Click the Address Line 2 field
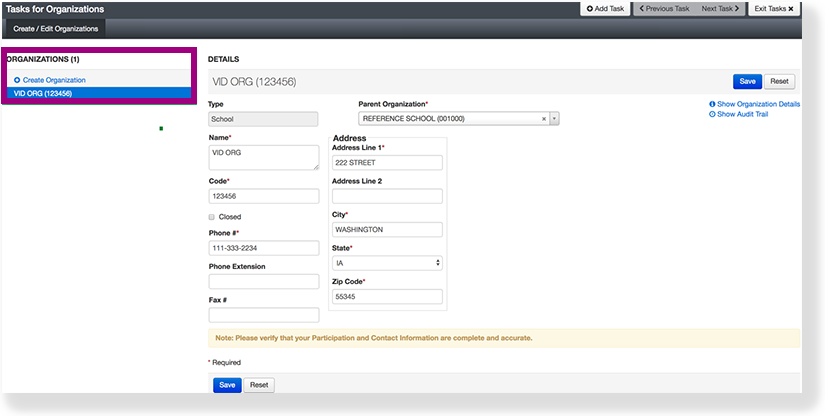Screen dimensions: 825x416 tap(387, 196)
